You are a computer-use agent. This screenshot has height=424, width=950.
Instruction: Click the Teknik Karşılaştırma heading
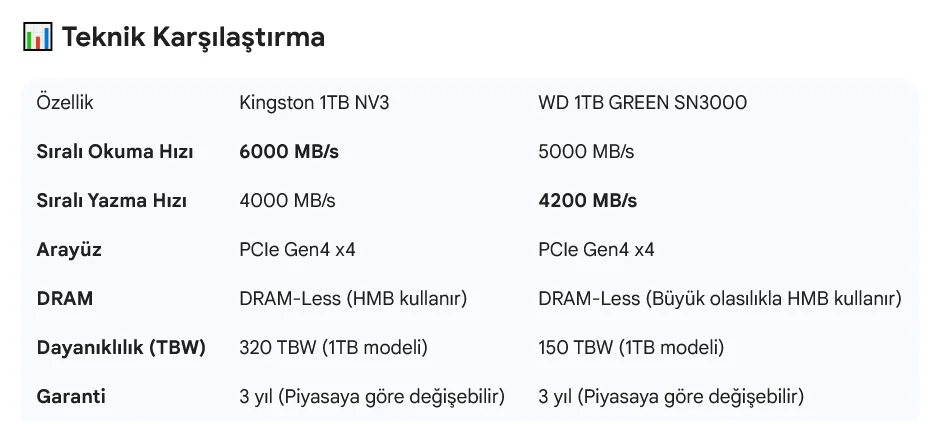coord(193,38)
